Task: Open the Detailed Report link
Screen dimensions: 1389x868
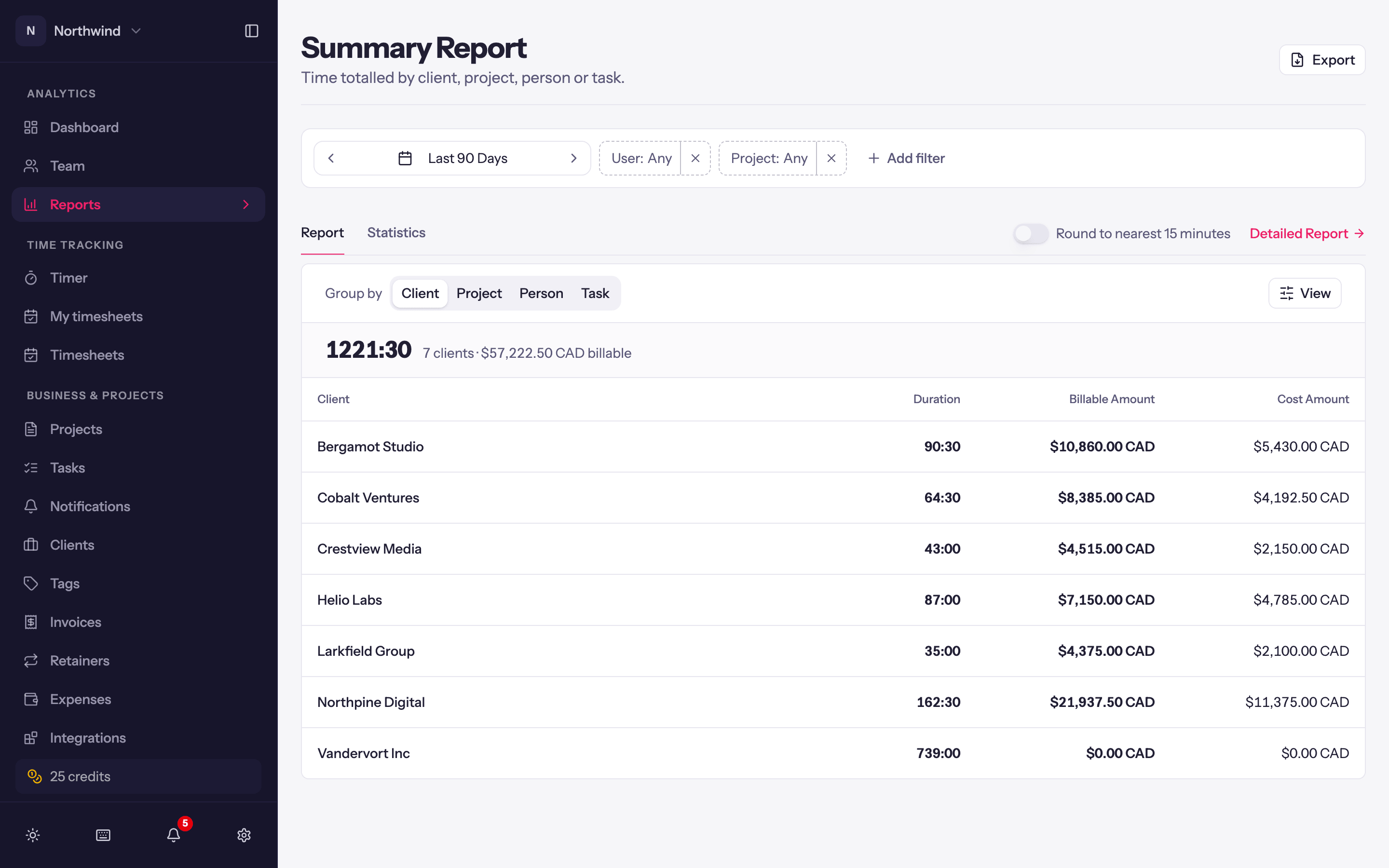Action: [1307, 234]
